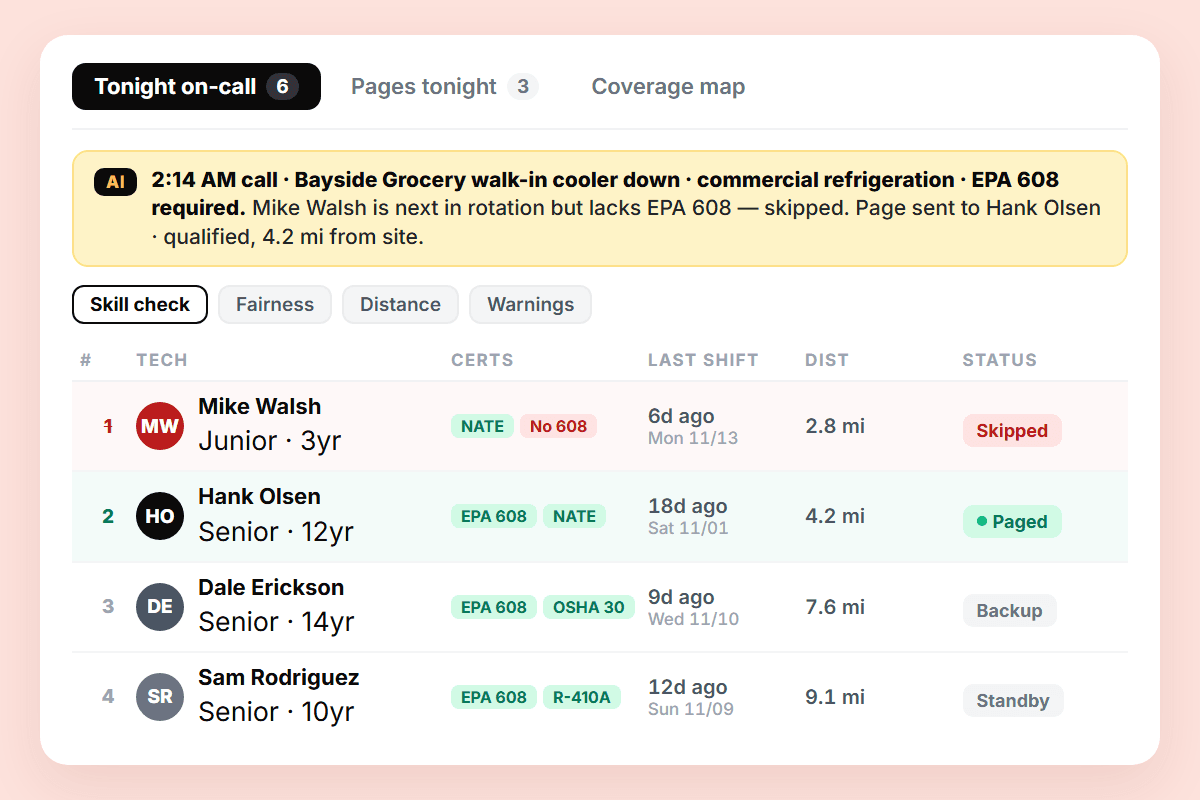The width and height of the screenshot is (1200, 800).
Task: Open the Coverage map tab
Action: tap(668, 87)
